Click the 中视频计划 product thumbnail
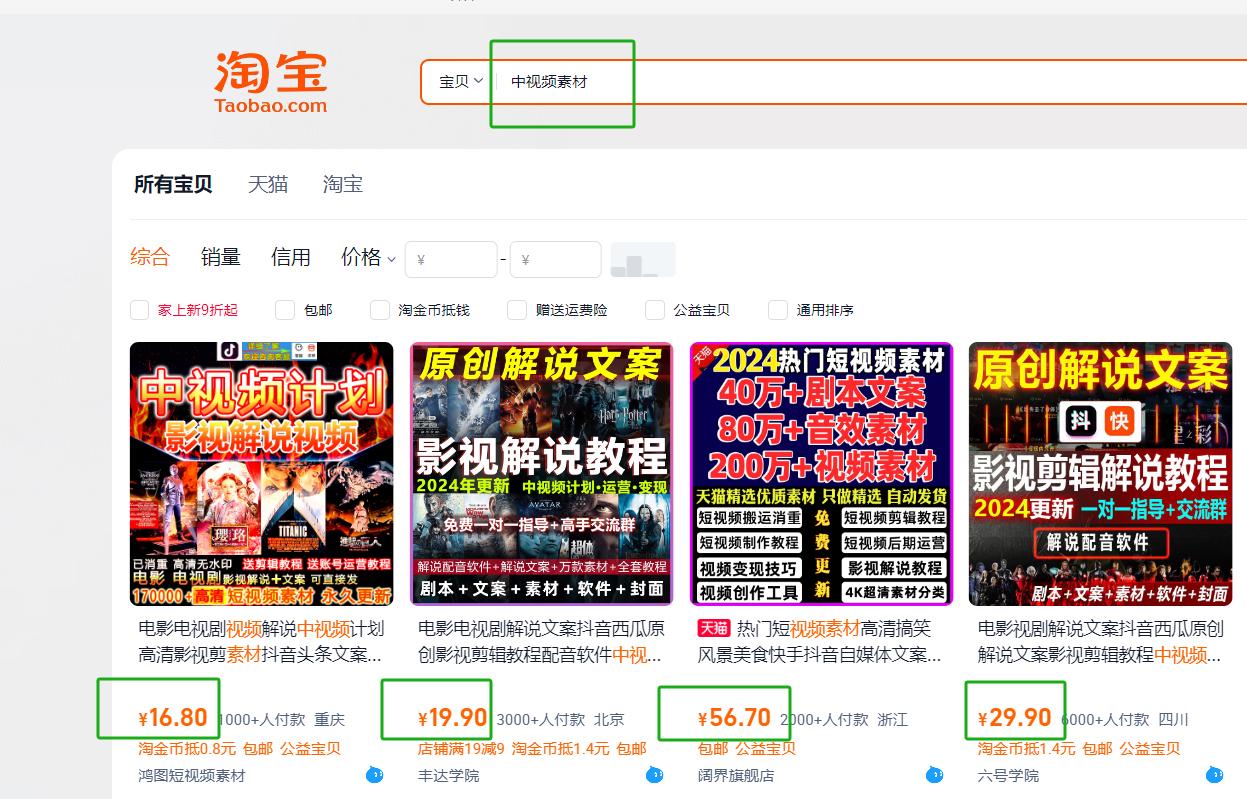The width and height of the screenshot is (1247, 799). [x=260, y=473]
